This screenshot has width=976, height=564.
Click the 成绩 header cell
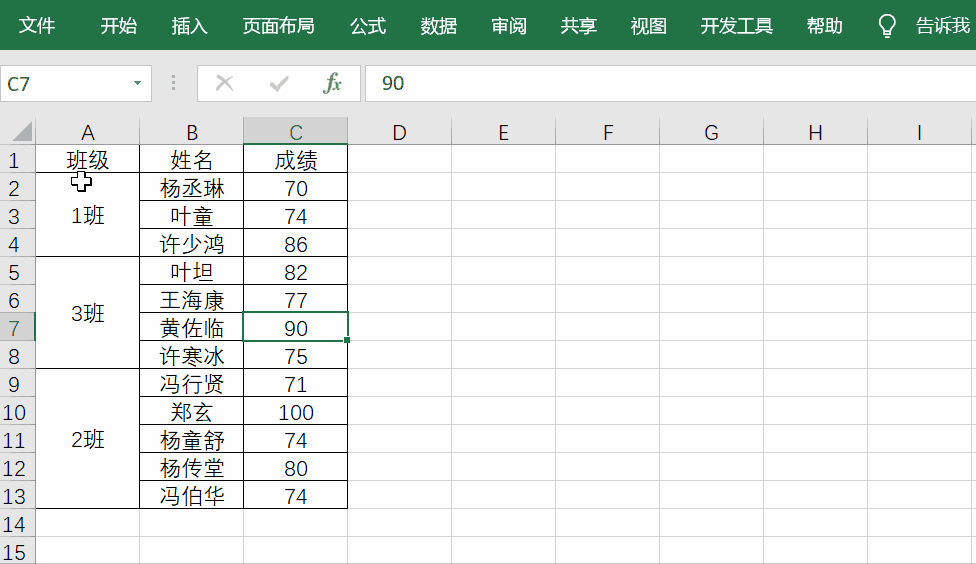click(296, 159)
